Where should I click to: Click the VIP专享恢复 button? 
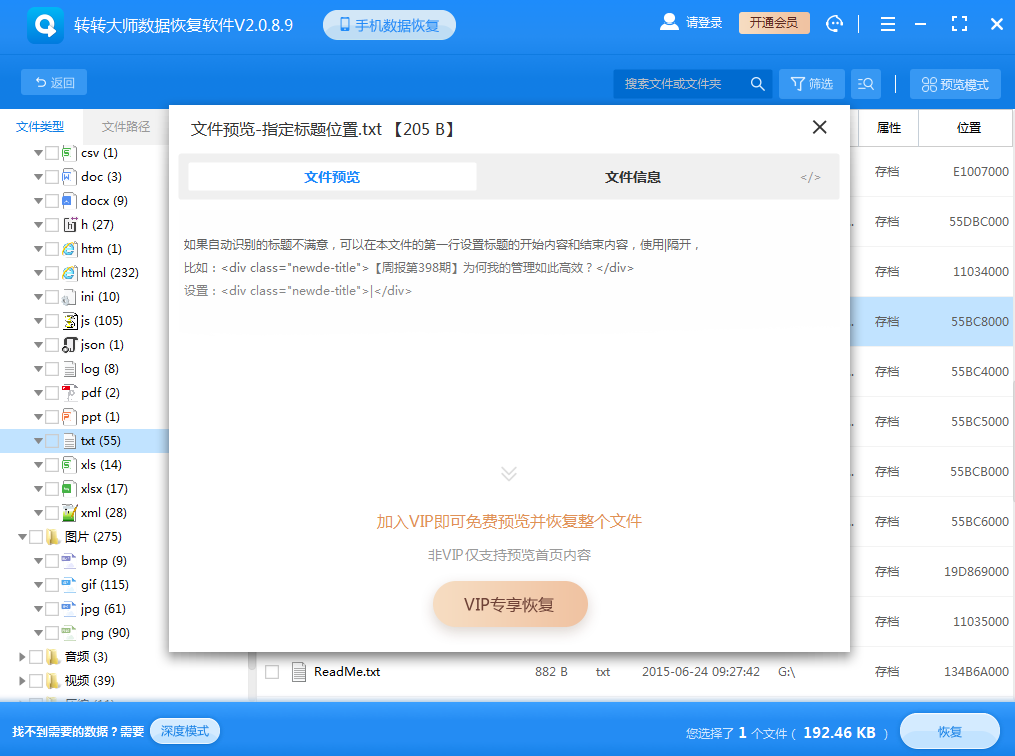coord(510,604)
